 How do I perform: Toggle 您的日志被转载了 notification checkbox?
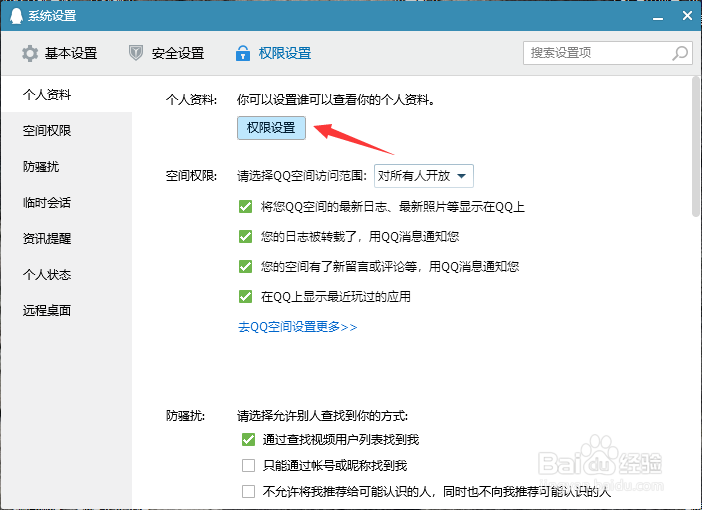tap(245, 236)
